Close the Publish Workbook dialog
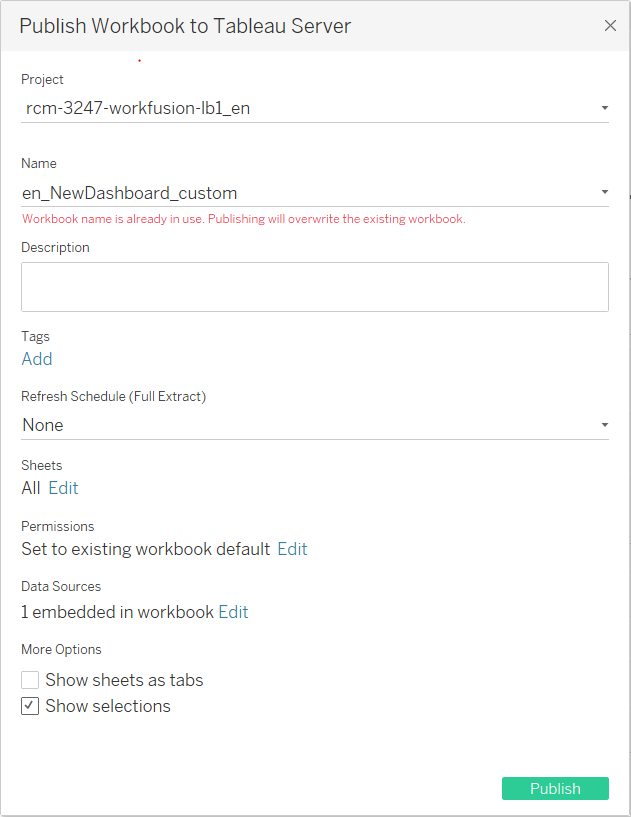Viewport: 631px width, 817px height. [x=610, y=26]
